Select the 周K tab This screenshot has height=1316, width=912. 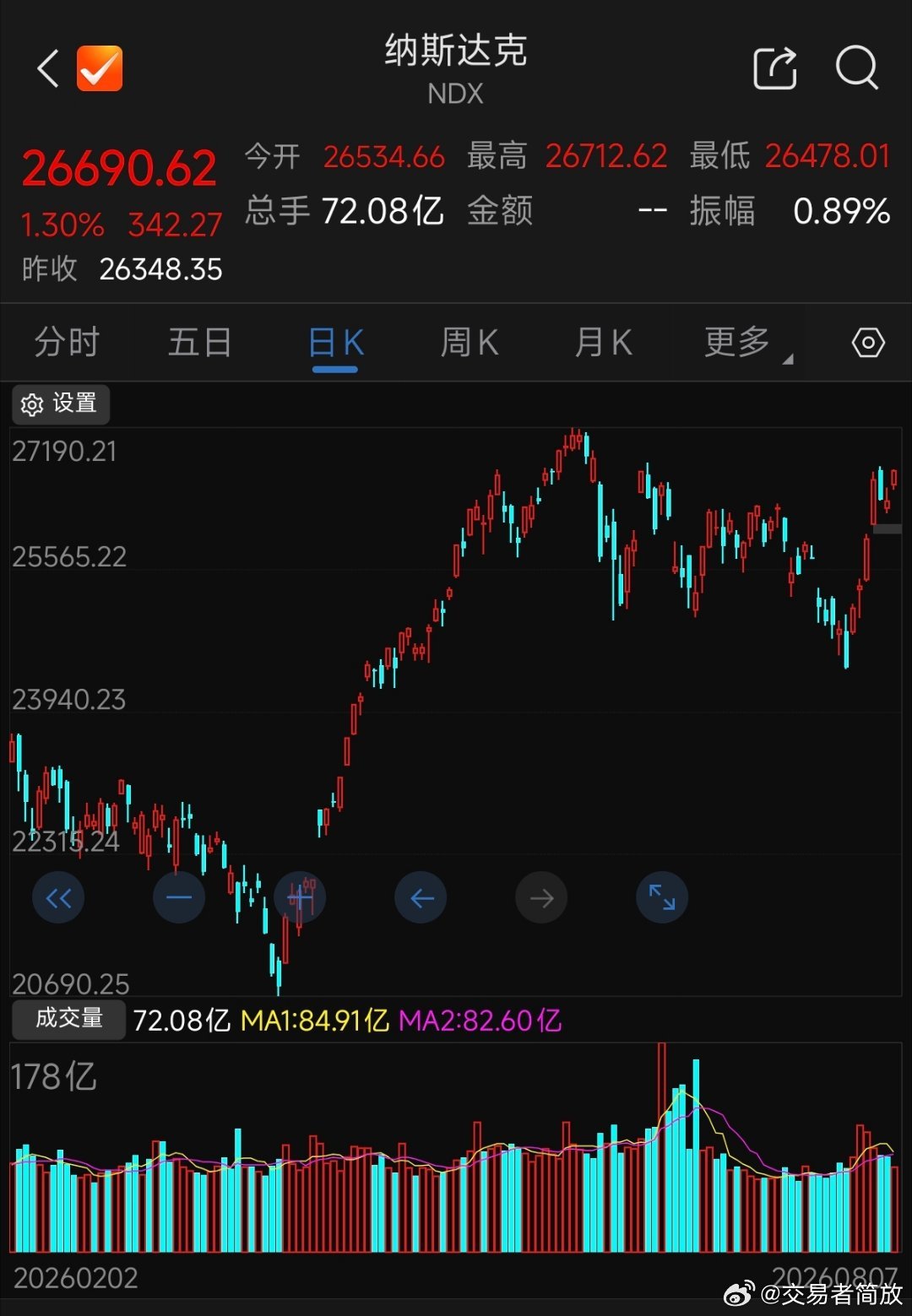(470, 343)
